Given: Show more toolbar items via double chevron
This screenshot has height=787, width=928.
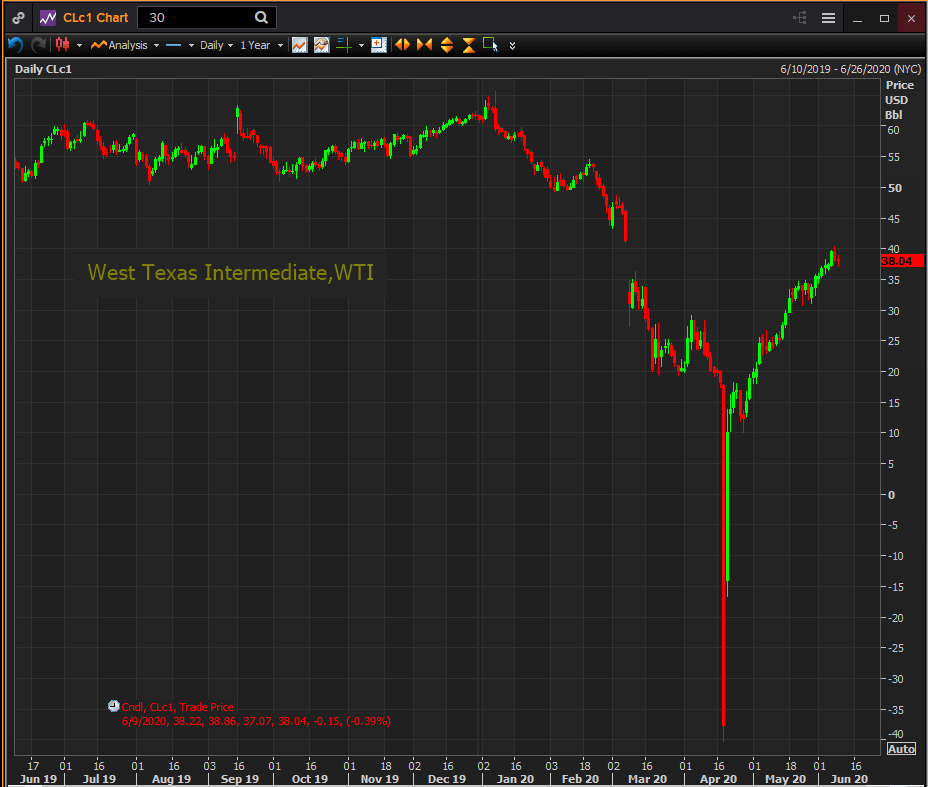Looking at the screenshot, I should (x=513, y=46).
